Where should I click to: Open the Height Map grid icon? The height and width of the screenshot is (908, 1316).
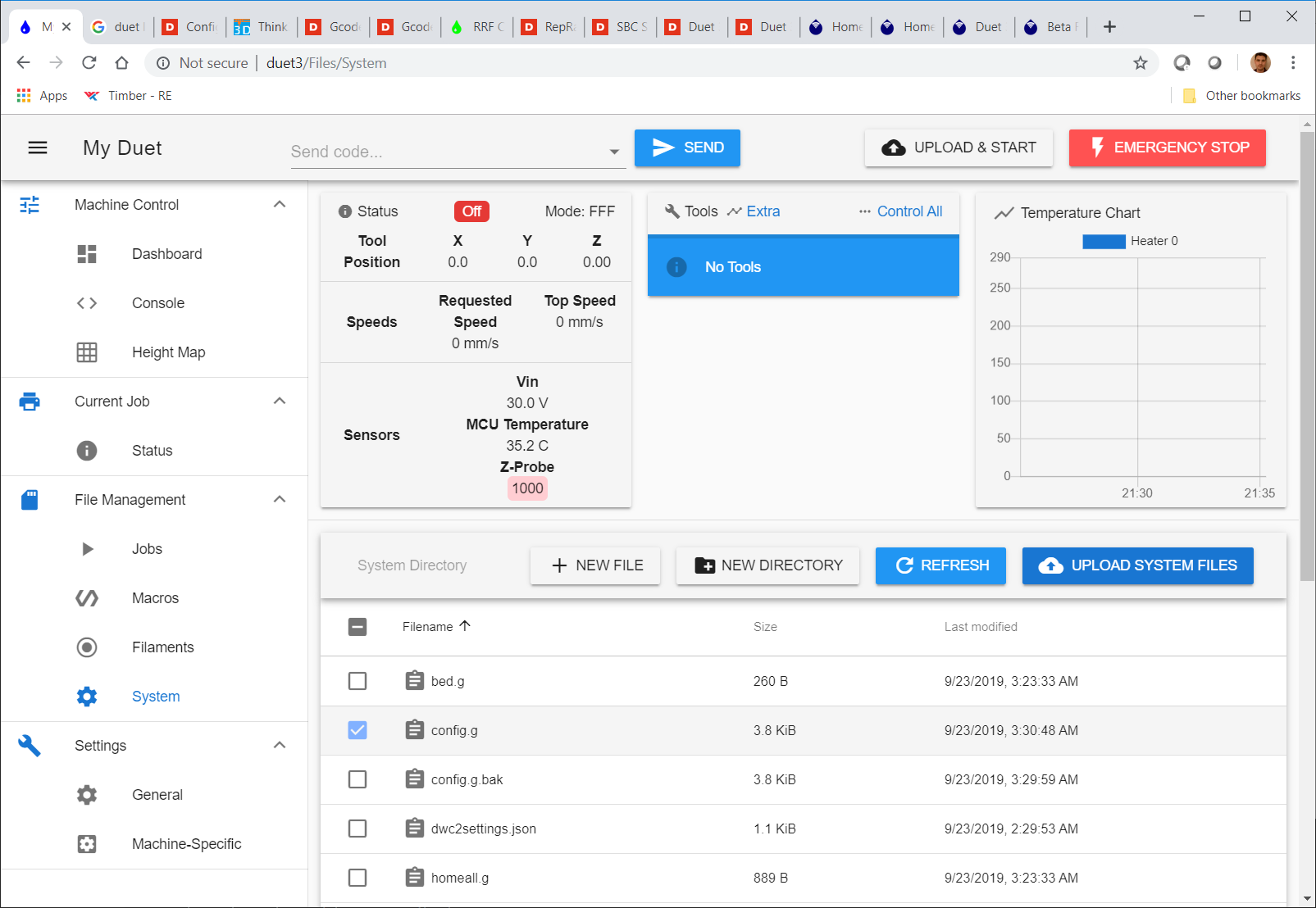[87, 352]
